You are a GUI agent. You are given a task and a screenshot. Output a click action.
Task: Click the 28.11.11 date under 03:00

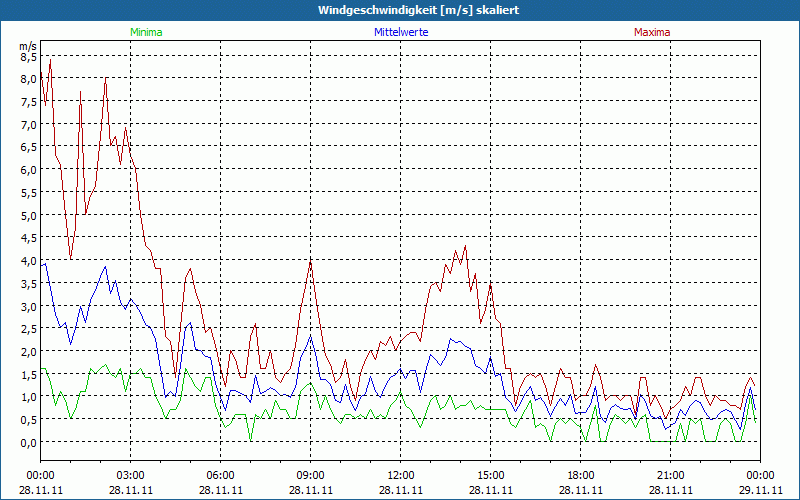131,490
